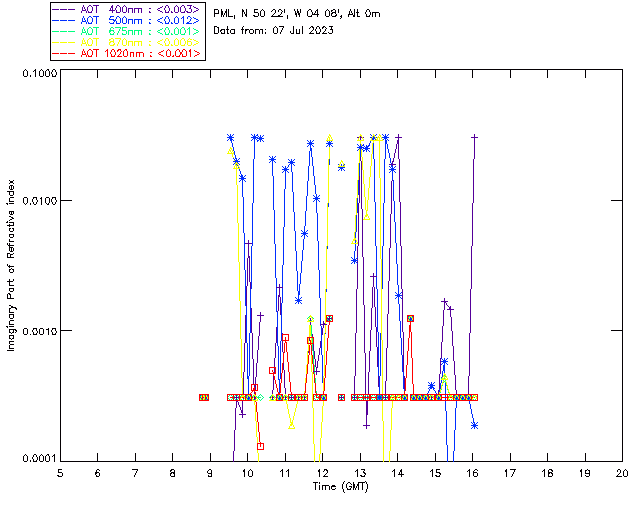The image size is (640, 512).
Task: Click the x-axis label 9
Action: click(x=210, y=473)
